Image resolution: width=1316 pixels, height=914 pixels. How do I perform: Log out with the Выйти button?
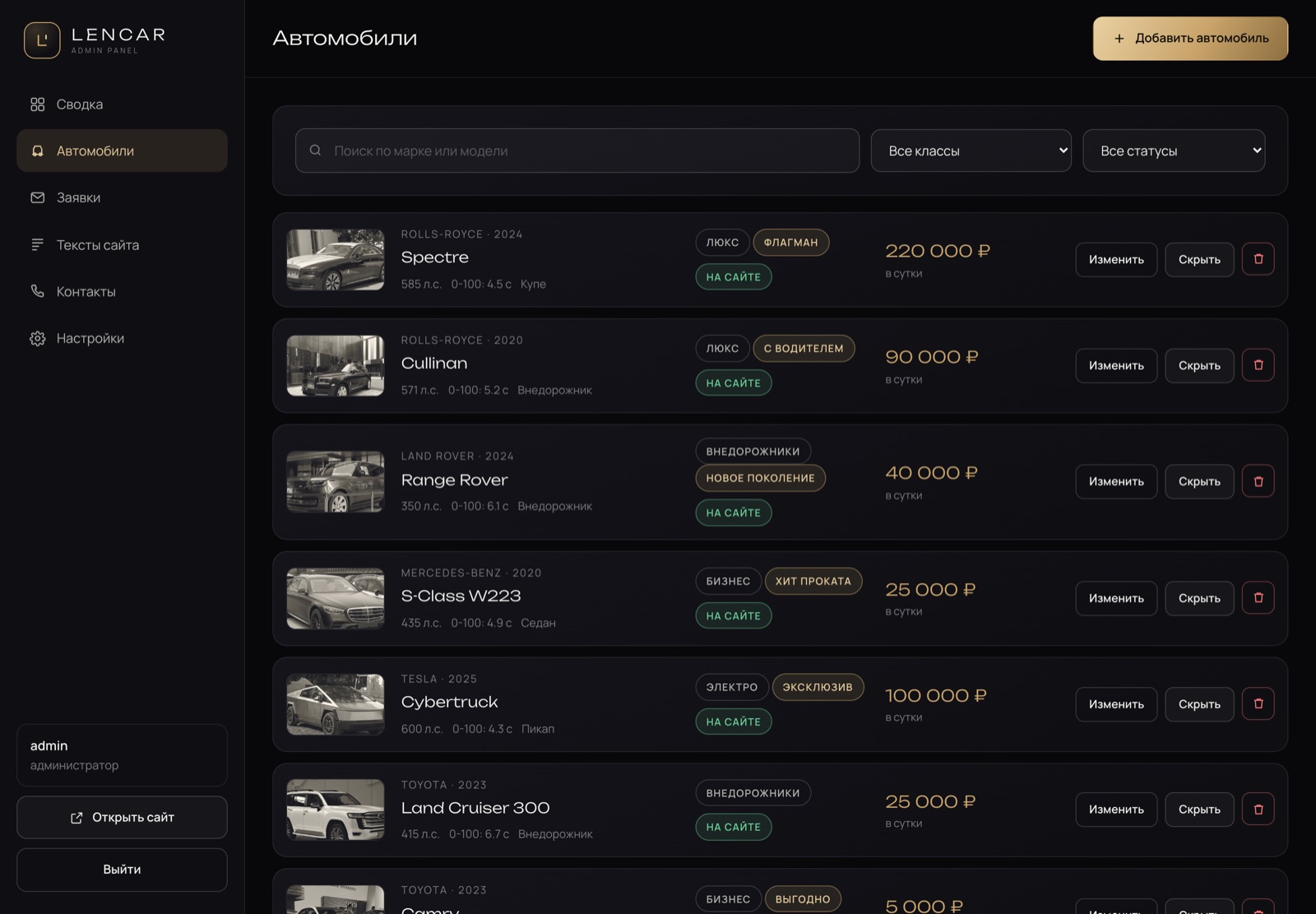[x=122, y=870]
